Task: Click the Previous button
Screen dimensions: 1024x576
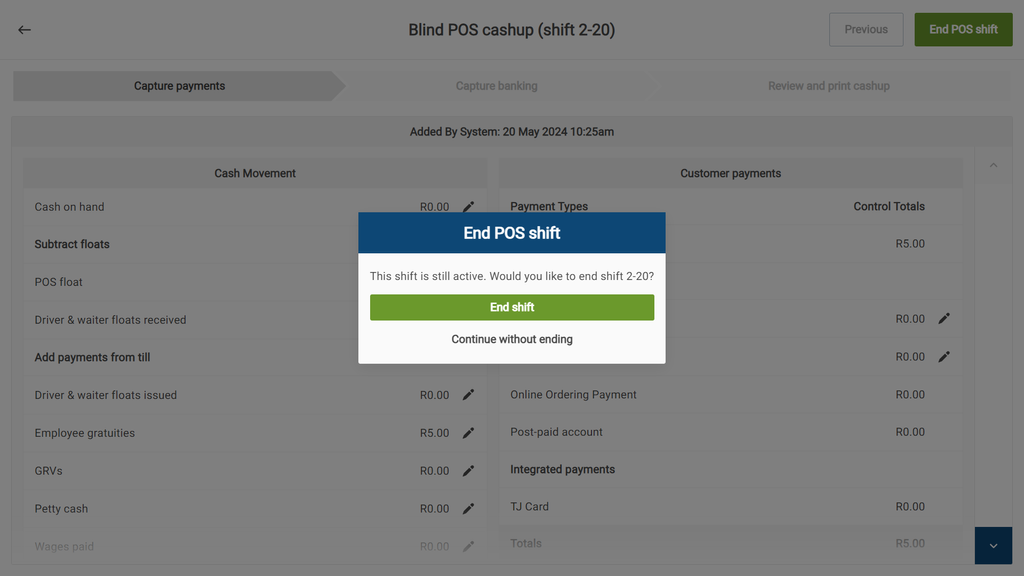Action: (866, 30)
